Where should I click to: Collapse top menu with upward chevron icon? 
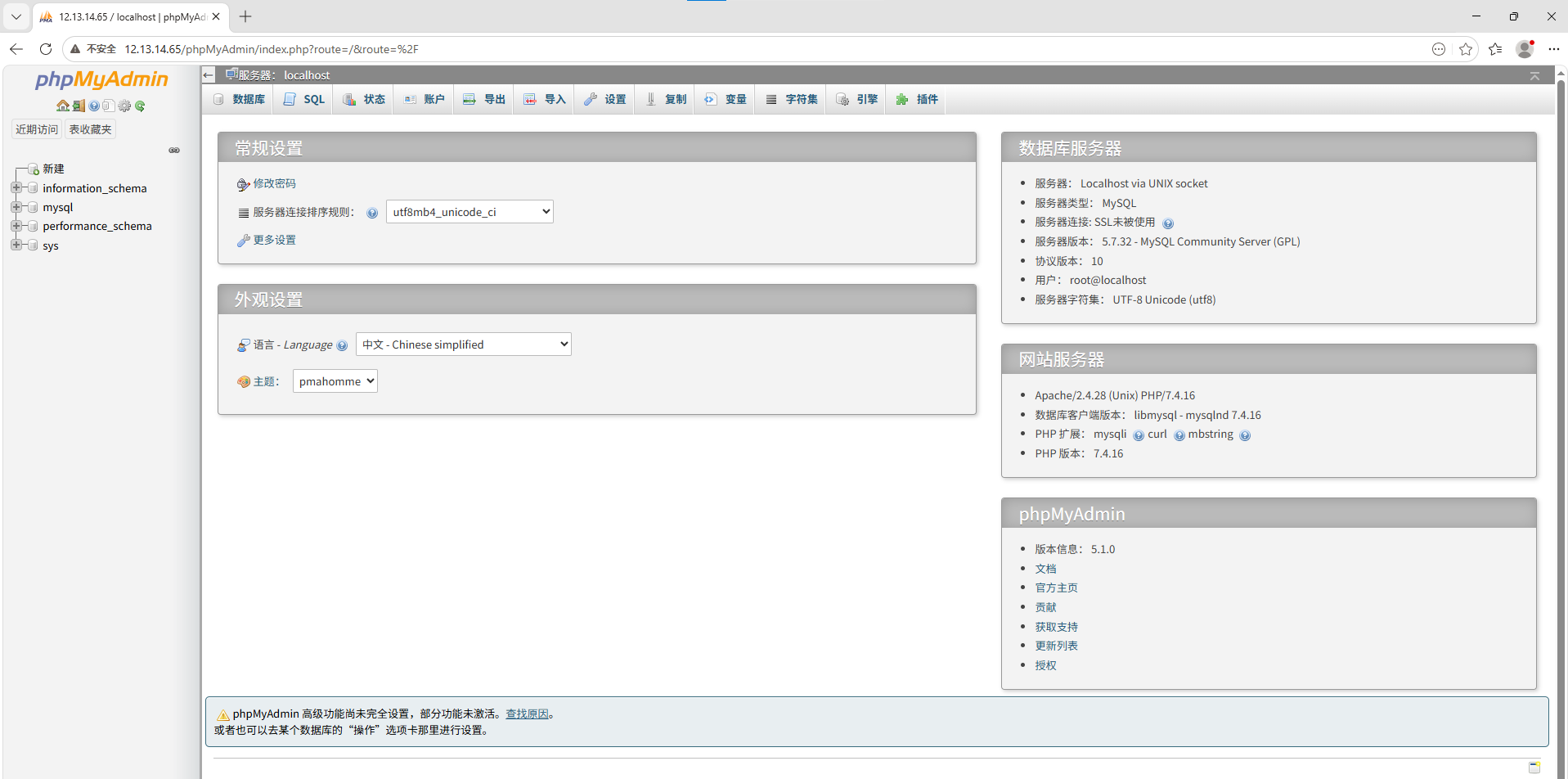click(x=1534, y=75)
